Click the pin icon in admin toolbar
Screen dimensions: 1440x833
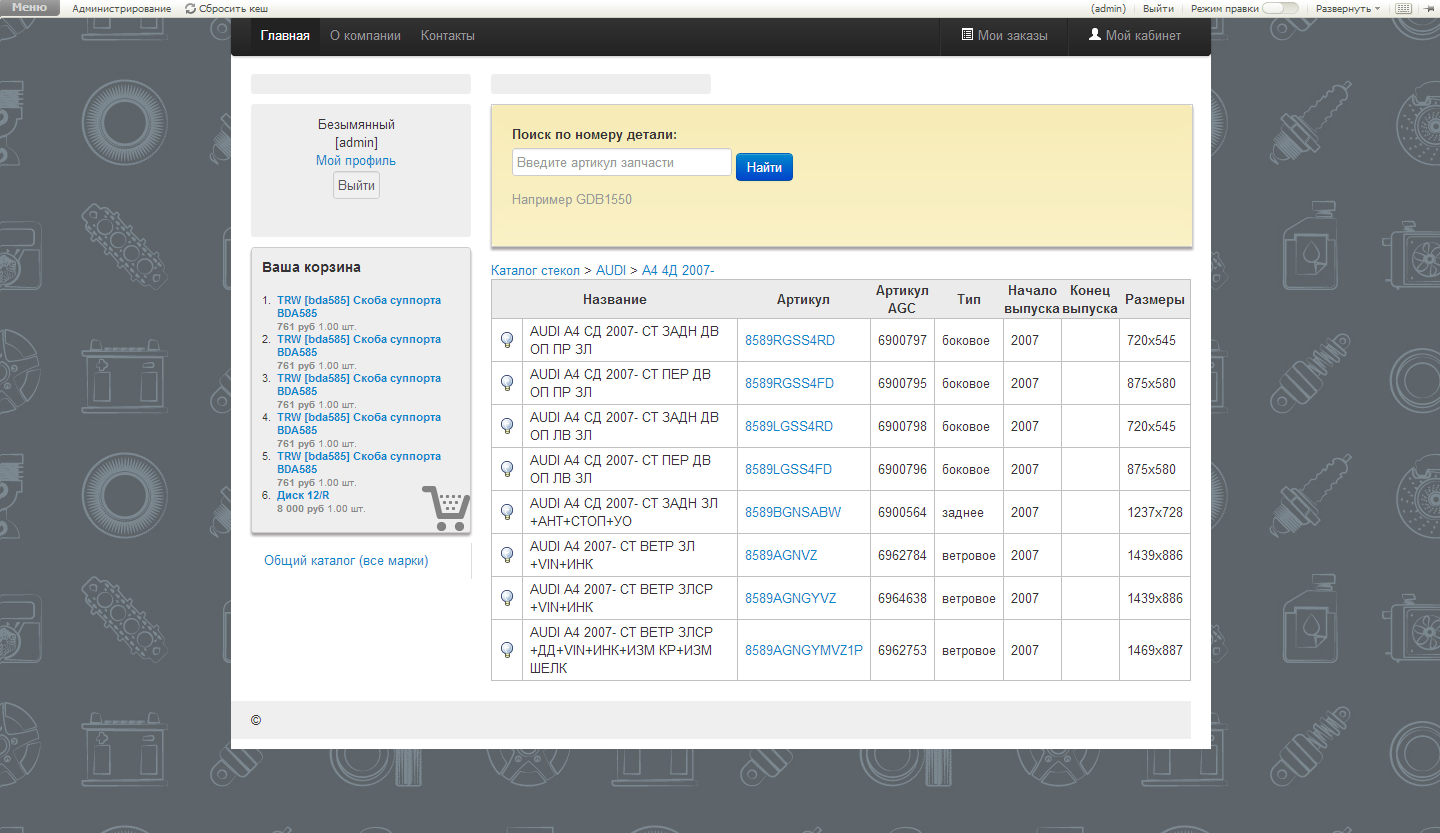1429,8
